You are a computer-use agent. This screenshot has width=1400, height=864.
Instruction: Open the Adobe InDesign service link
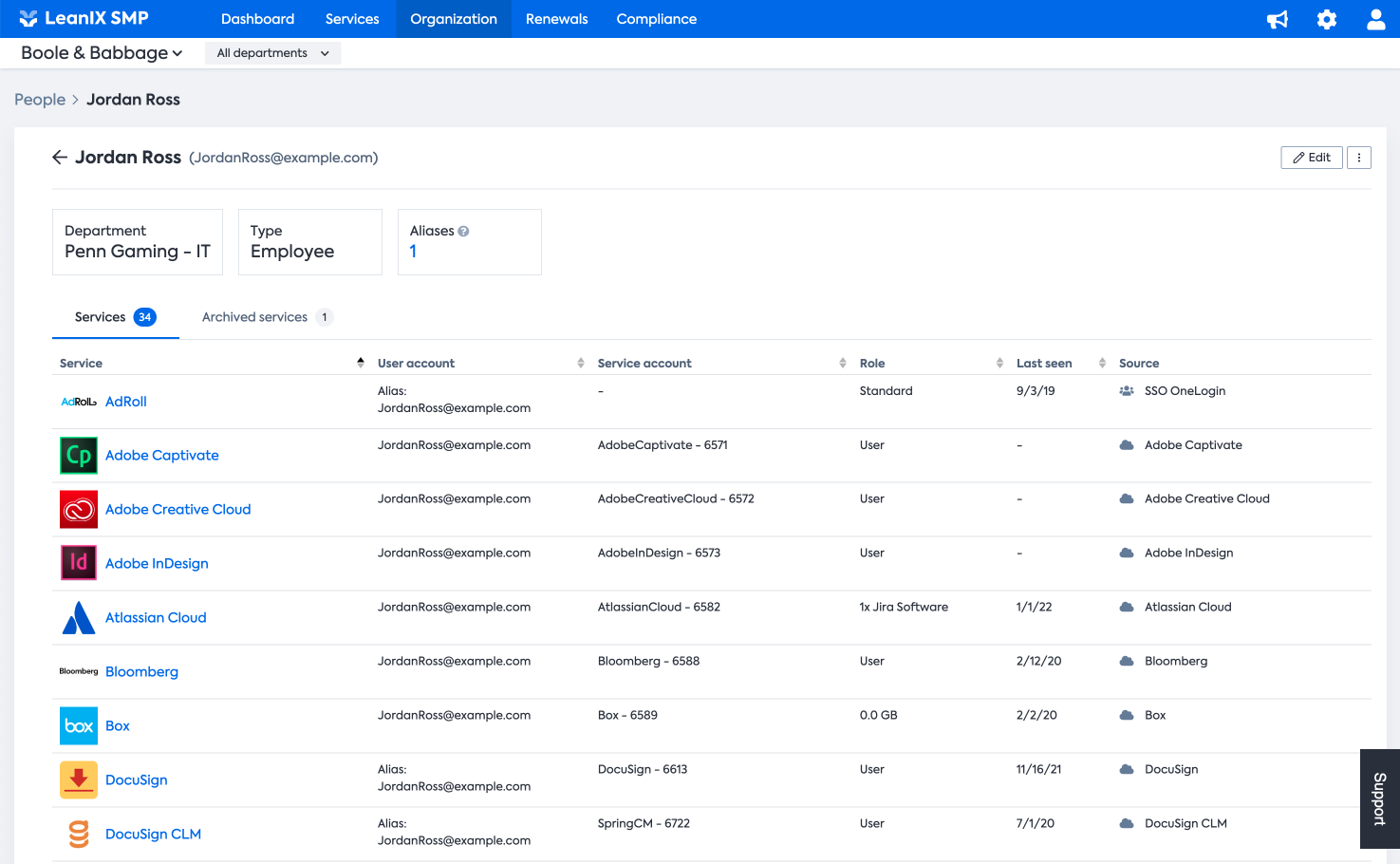tap(157, 564)
